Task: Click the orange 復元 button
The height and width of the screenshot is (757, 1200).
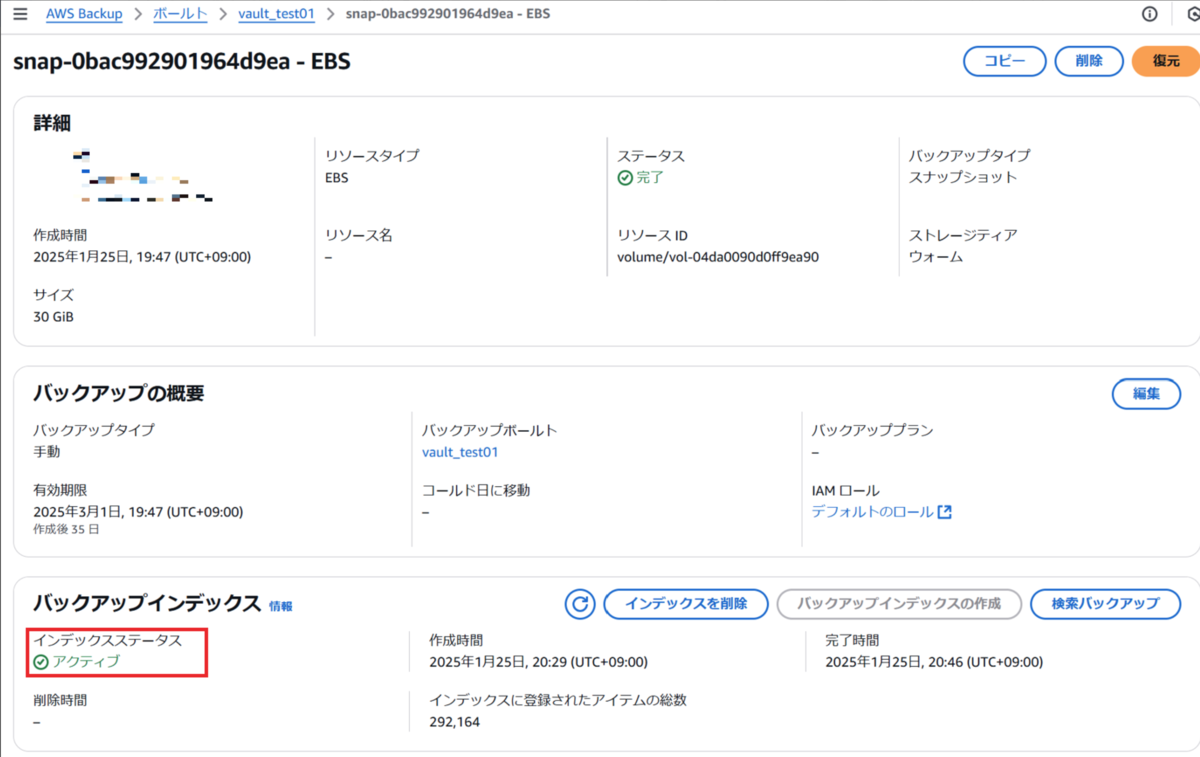Action: click(x=1166, y=61)
